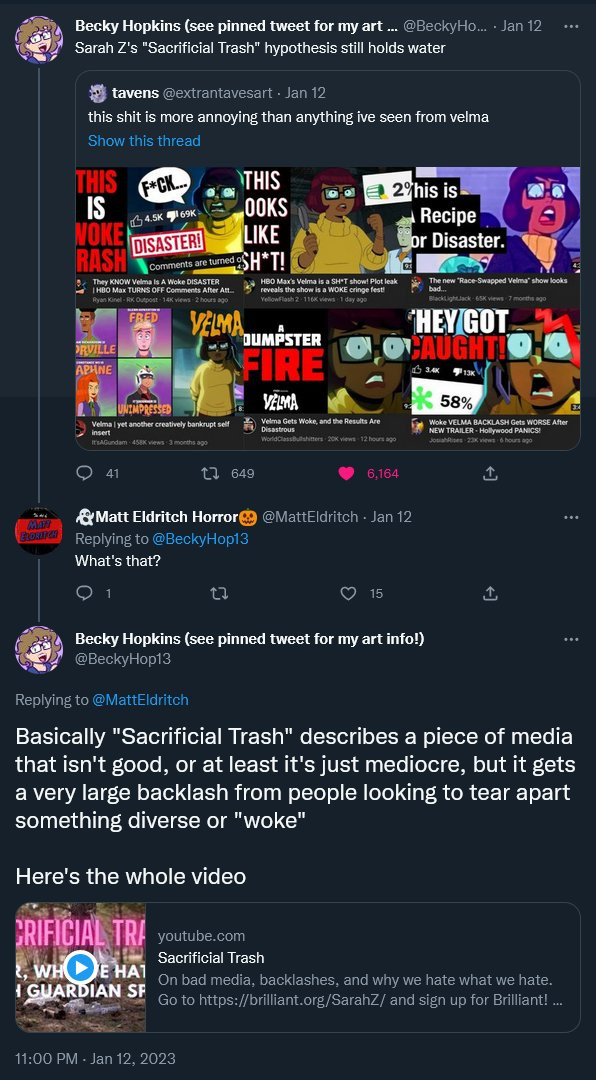
Task: Open reply icon on Becky's first tweet
Action: 84,473
